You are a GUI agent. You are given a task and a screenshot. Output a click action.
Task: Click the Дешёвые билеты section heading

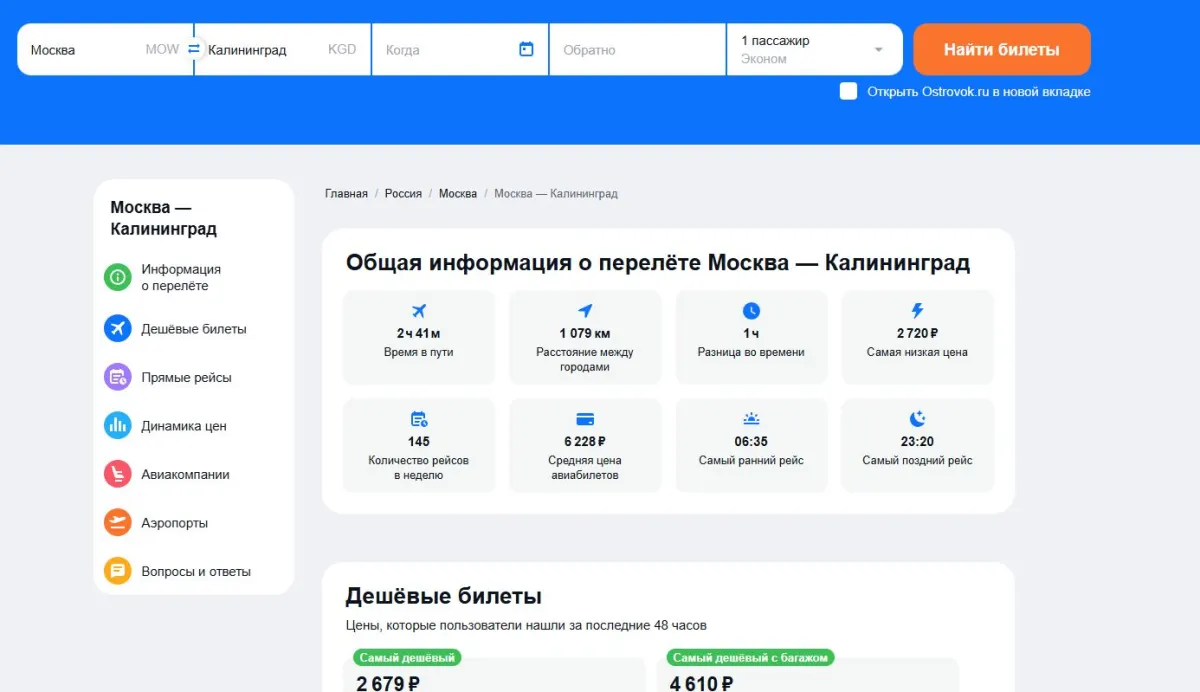443,597
